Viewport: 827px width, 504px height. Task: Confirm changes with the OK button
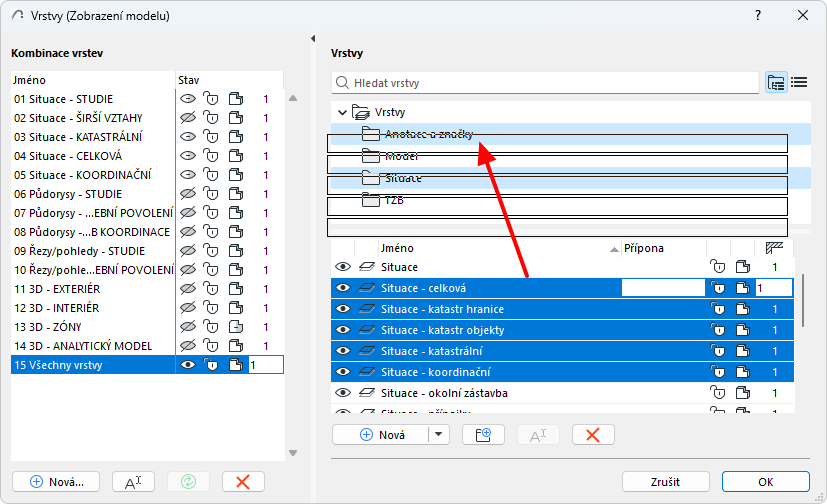pos(765,481)
